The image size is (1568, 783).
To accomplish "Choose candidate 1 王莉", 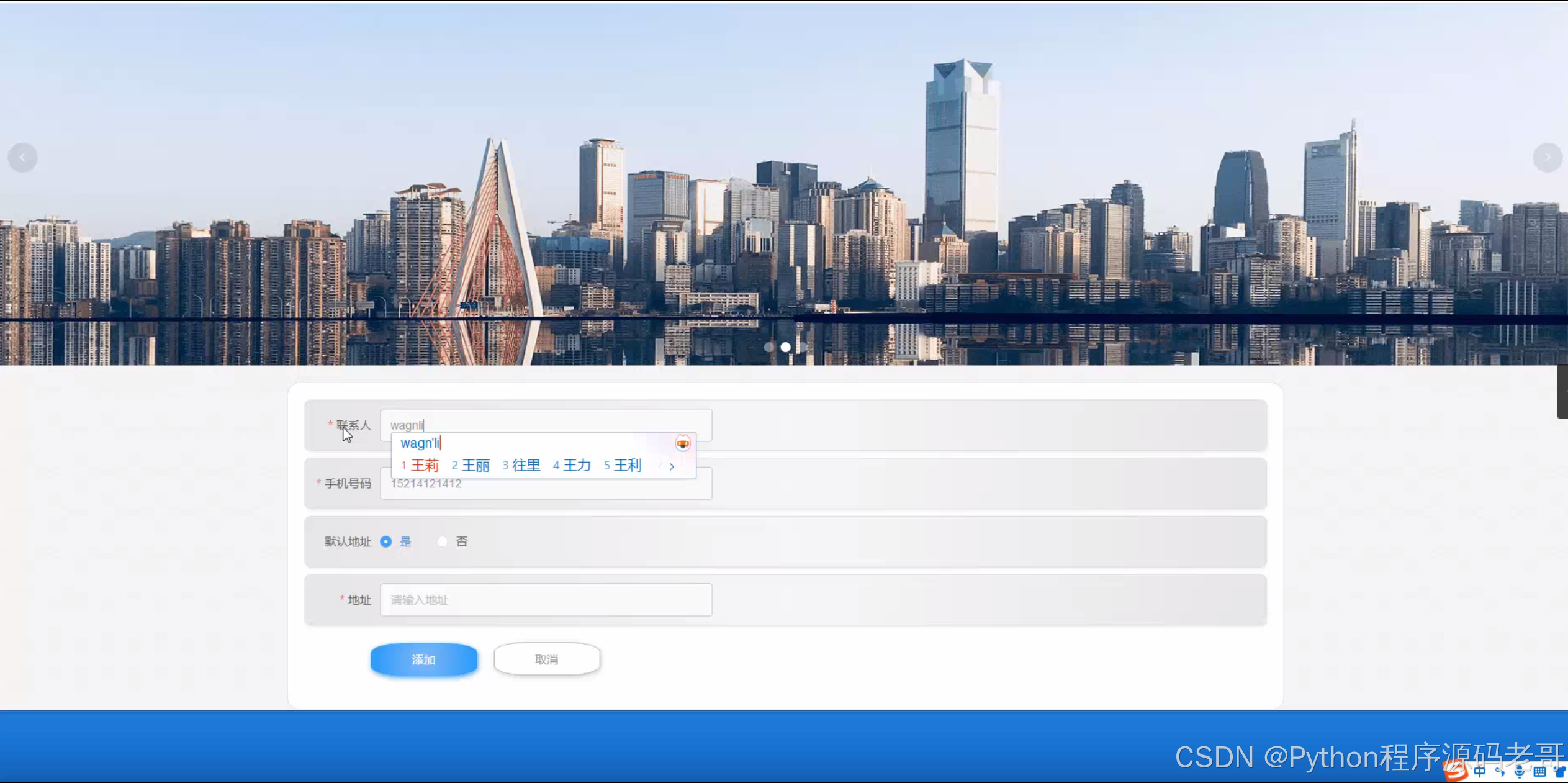I will 424,466.
